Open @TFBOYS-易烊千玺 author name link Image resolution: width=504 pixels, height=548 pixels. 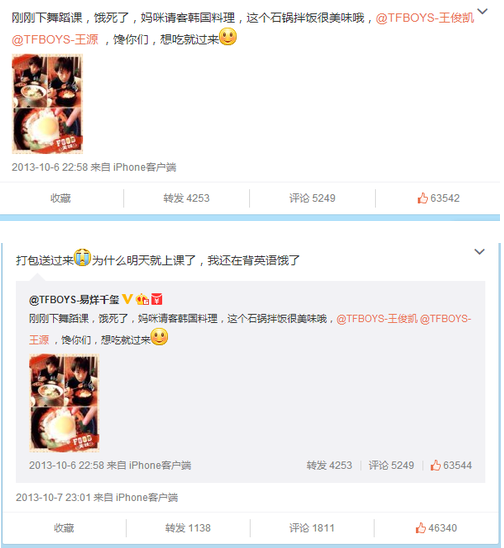tap(74, 300)
